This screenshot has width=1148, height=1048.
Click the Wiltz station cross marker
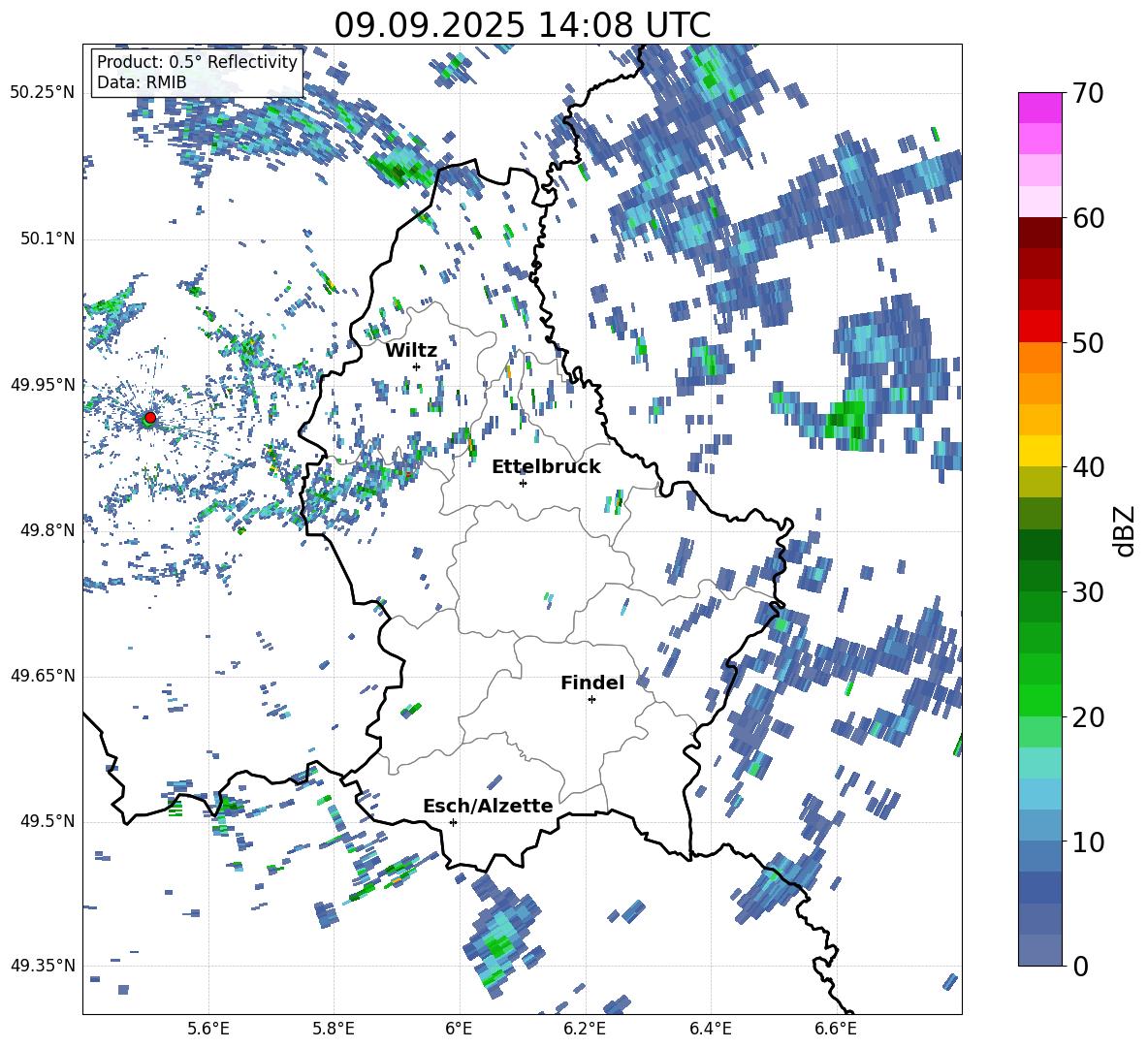[x=417, y=366]
